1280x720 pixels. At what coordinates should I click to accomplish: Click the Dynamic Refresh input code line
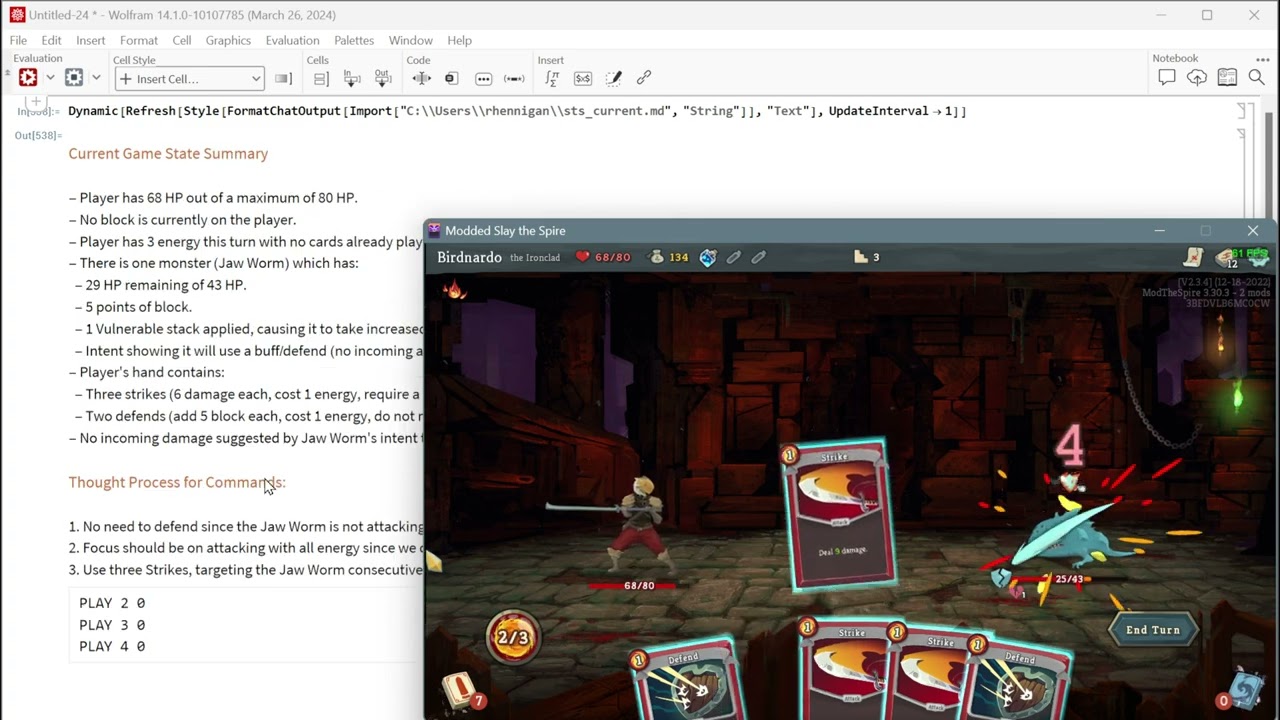(517, 111)
